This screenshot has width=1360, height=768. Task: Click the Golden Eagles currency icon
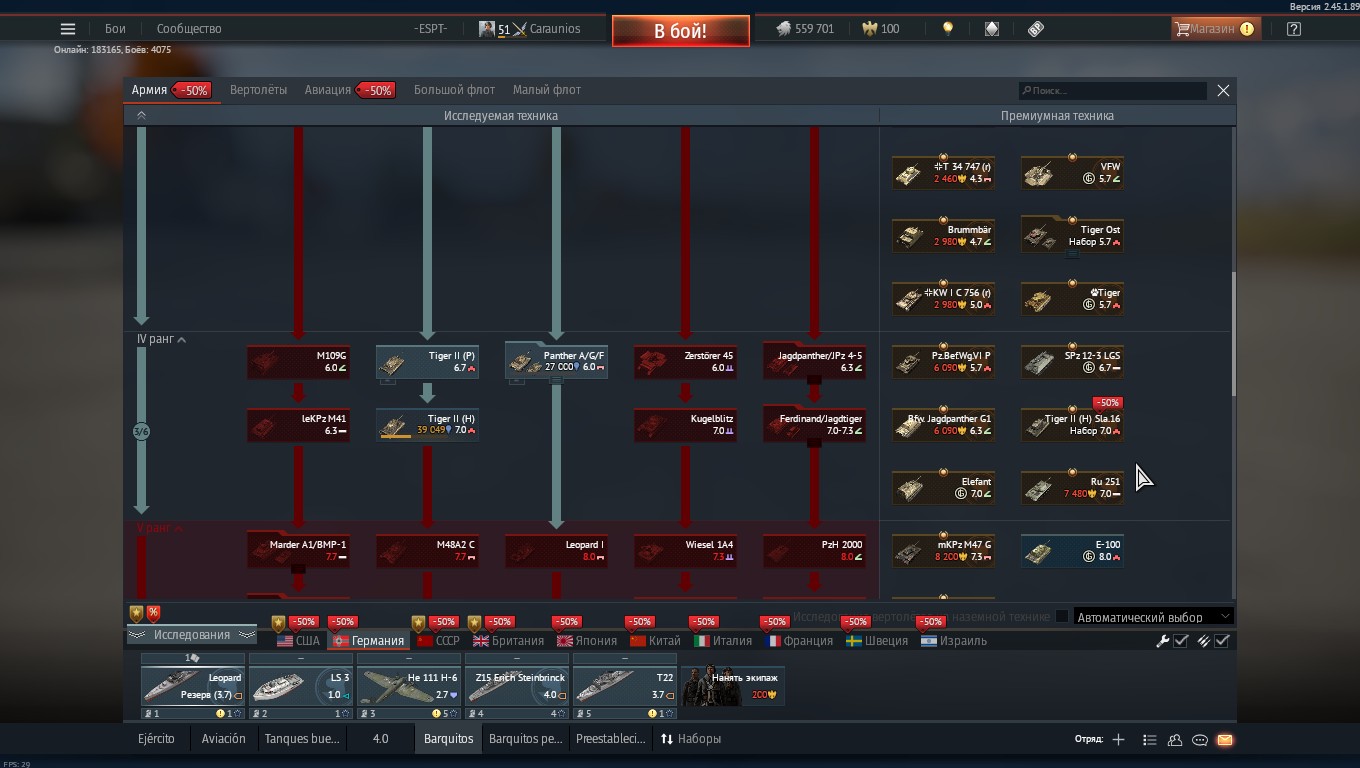pos(868,29)
